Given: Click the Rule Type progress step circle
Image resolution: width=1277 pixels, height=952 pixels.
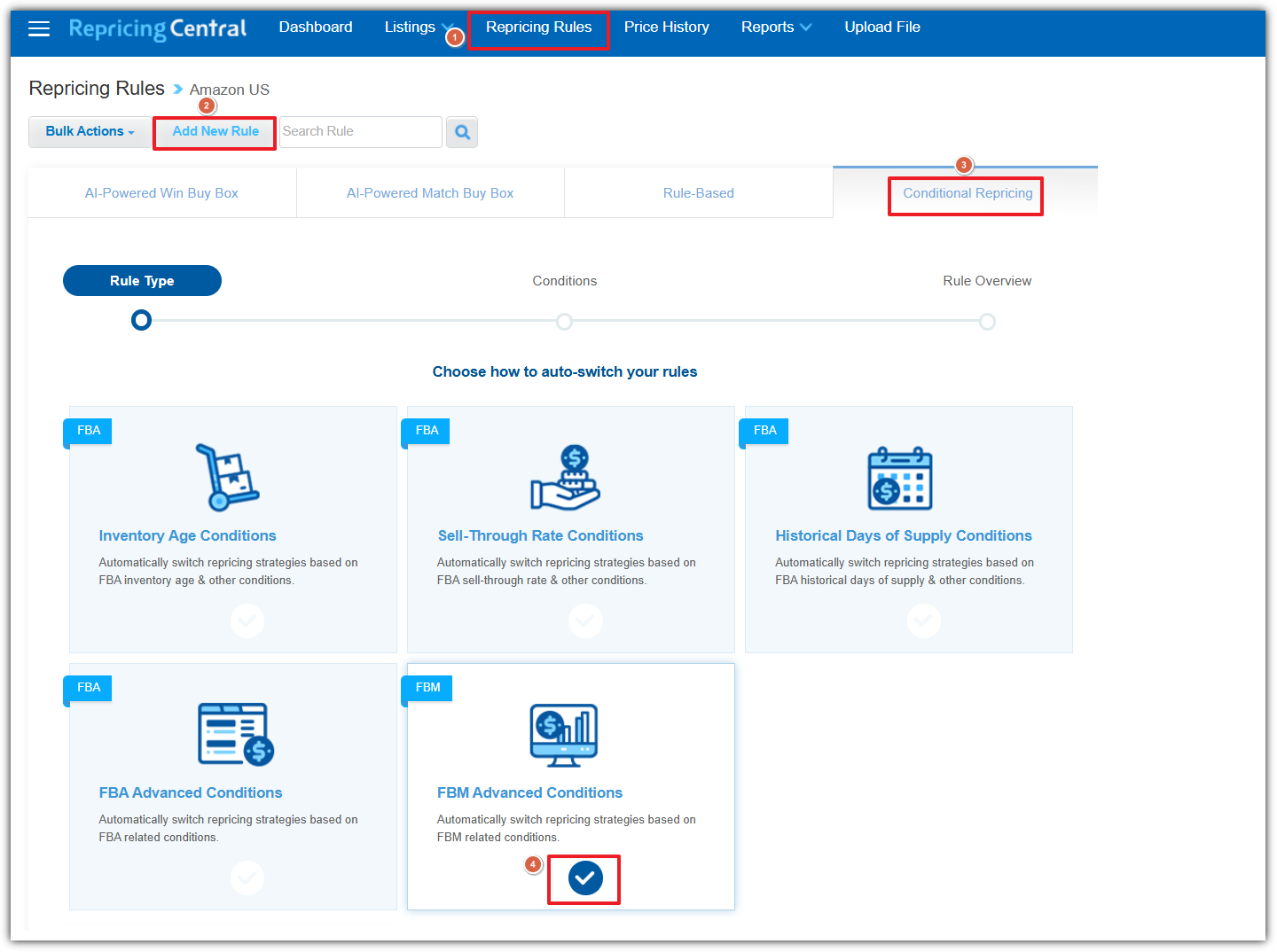Looking at the screenshot, I should pyautogui.click(x=141, y=320).
